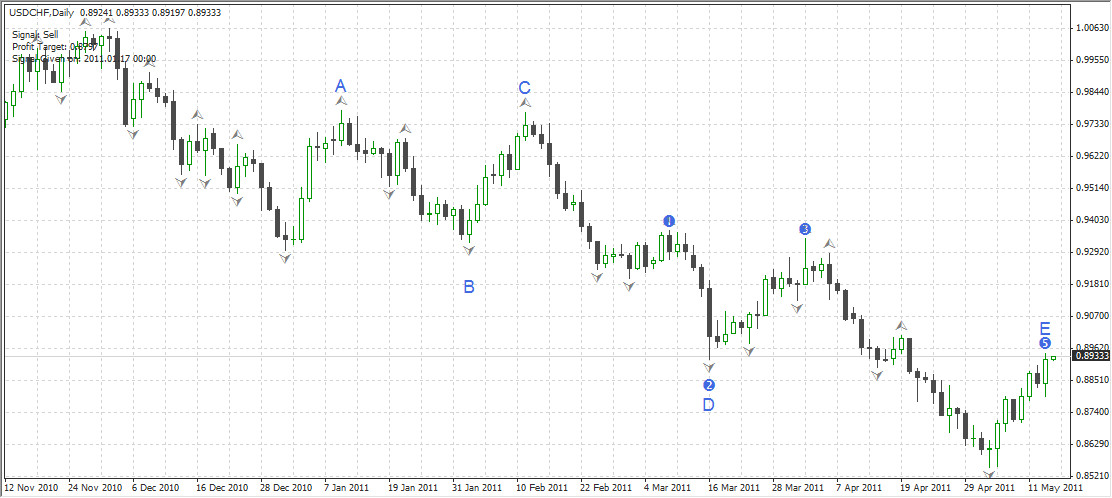Click the USDCHF,Daily chart title
This screenshot has width=1112, height=498.
click(x=40, y=12)
